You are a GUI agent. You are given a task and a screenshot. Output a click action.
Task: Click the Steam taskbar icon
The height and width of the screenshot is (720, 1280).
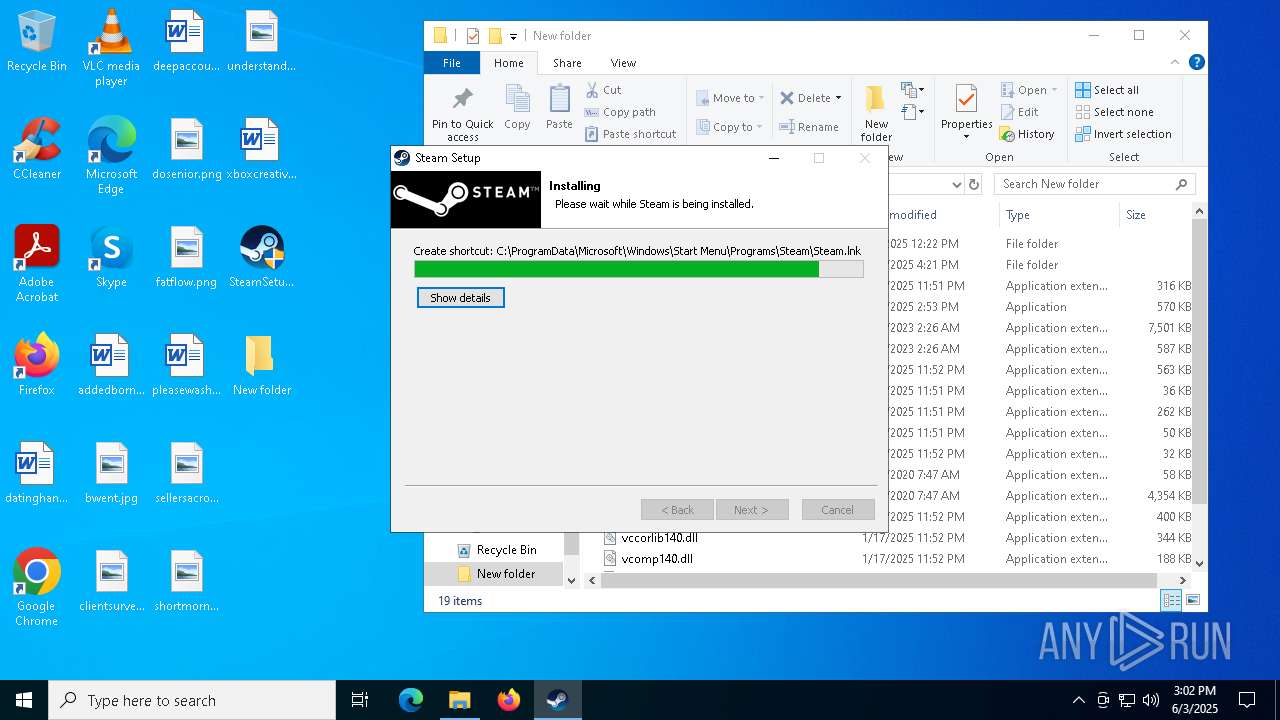(x=557, y=700)
